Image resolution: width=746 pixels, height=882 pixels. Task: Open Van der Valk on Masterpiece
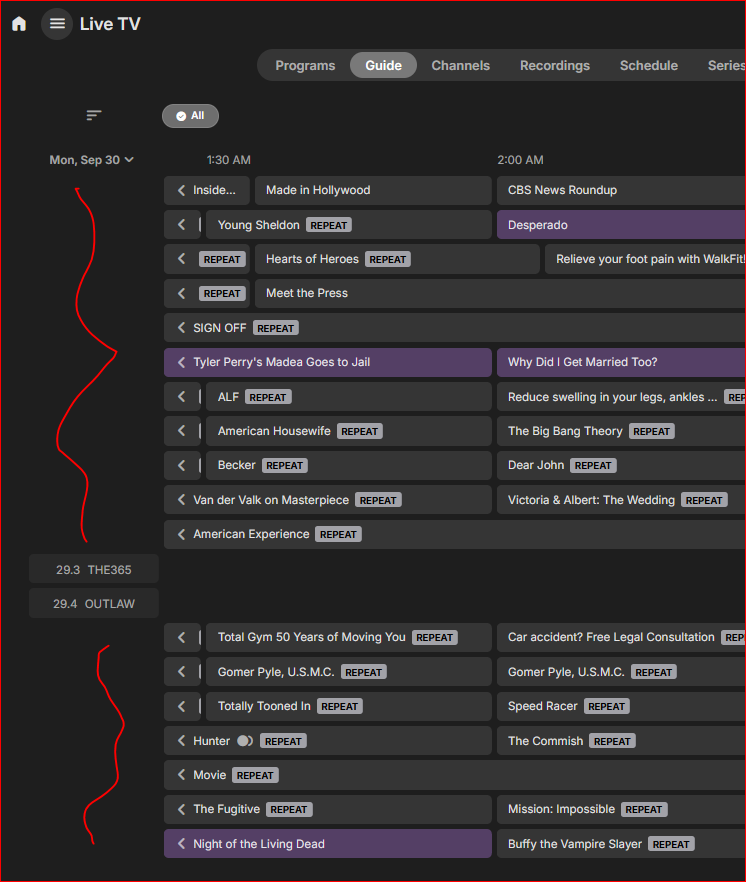[x=328, y=500]
